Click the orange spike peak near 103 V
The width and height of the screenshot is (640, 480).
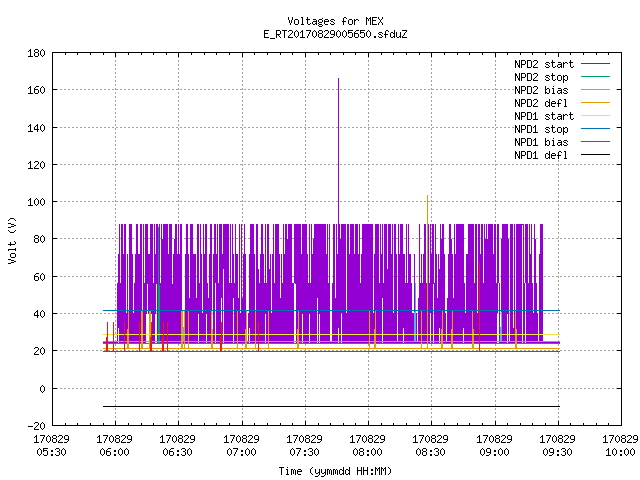tap(427, 196)
